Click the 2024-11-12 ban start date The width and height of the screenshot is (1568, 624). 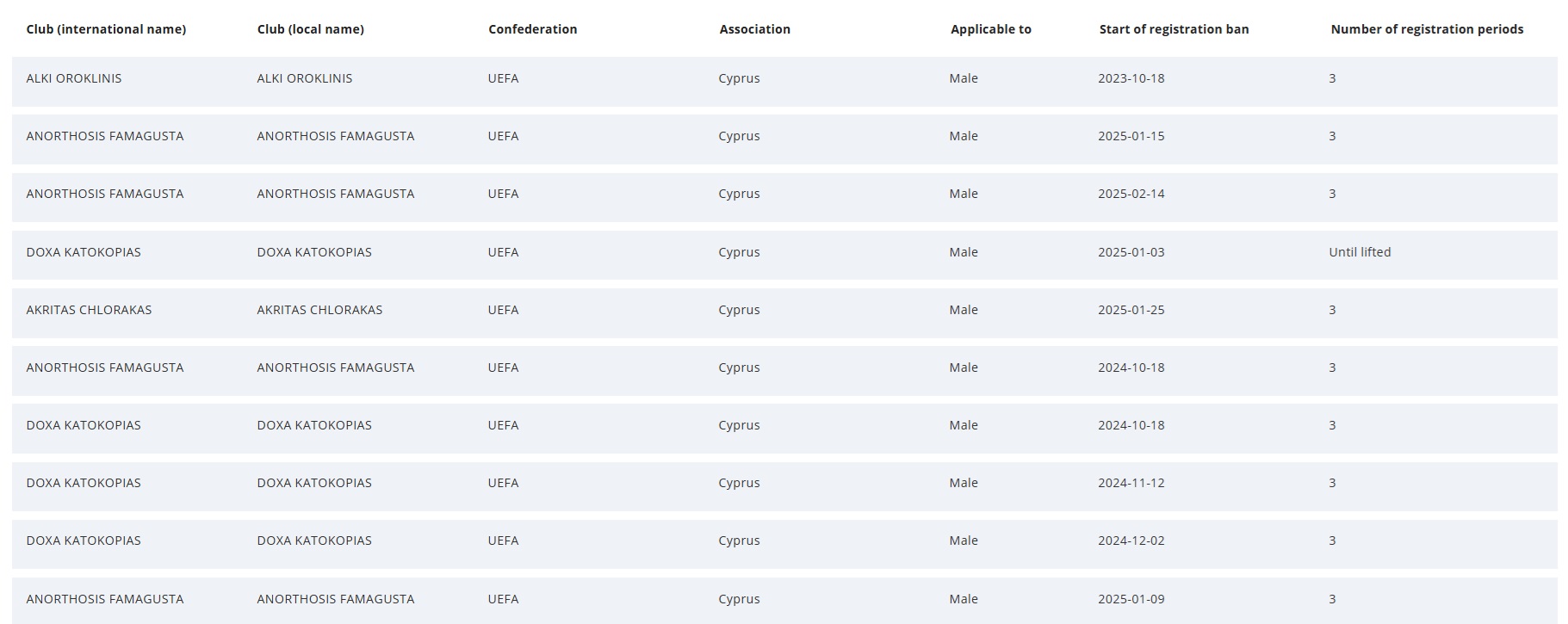(x=1131, y=483)
